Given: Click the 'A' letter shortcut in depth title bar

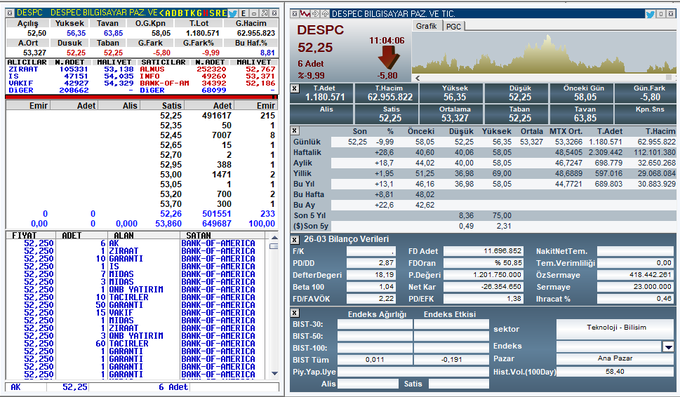Looking at the screenshot, I should 167,13.
